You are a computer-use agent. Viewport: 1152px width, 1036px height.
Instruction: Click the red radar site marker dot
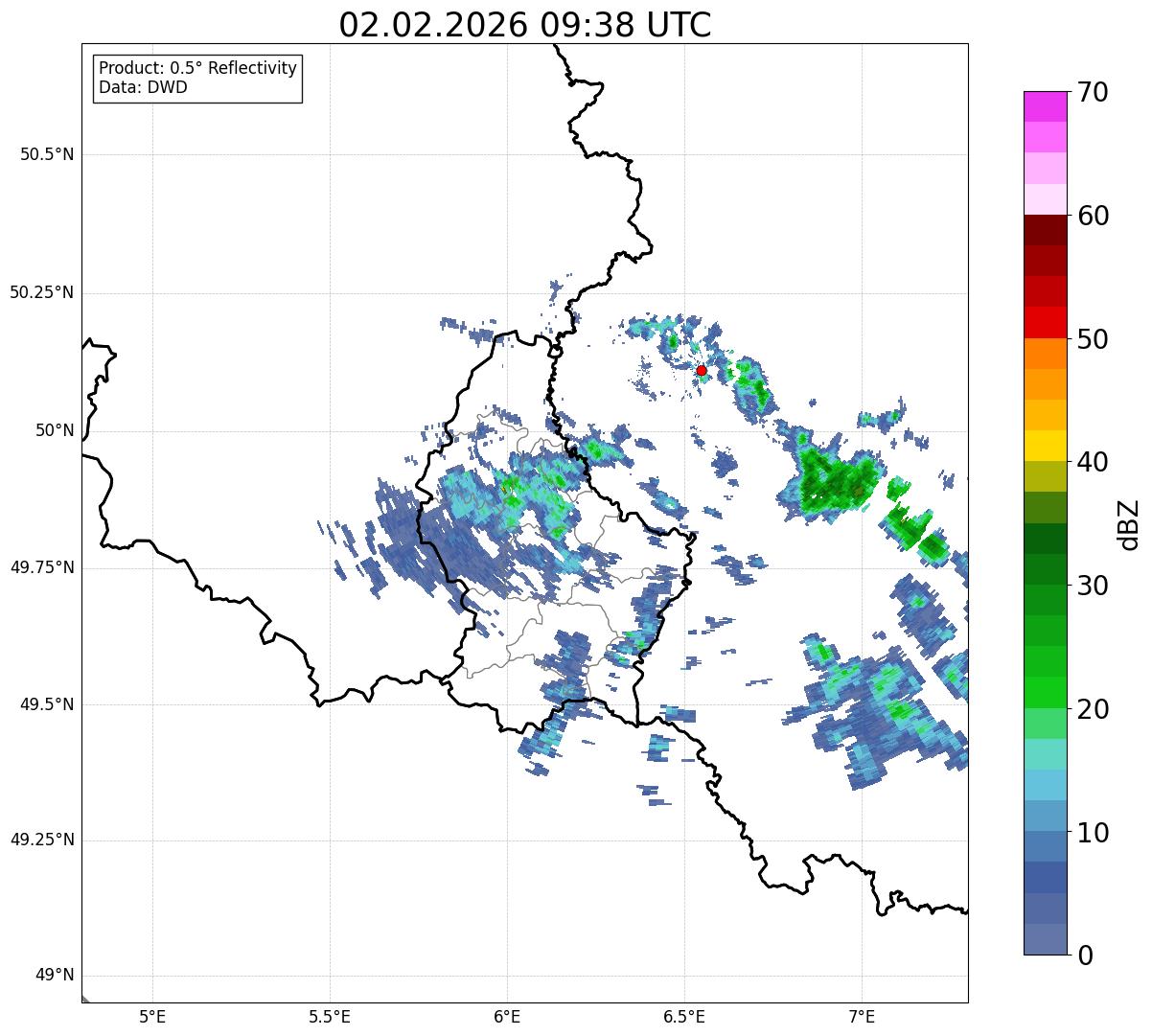pyautogui.click(x=702, y=370)
